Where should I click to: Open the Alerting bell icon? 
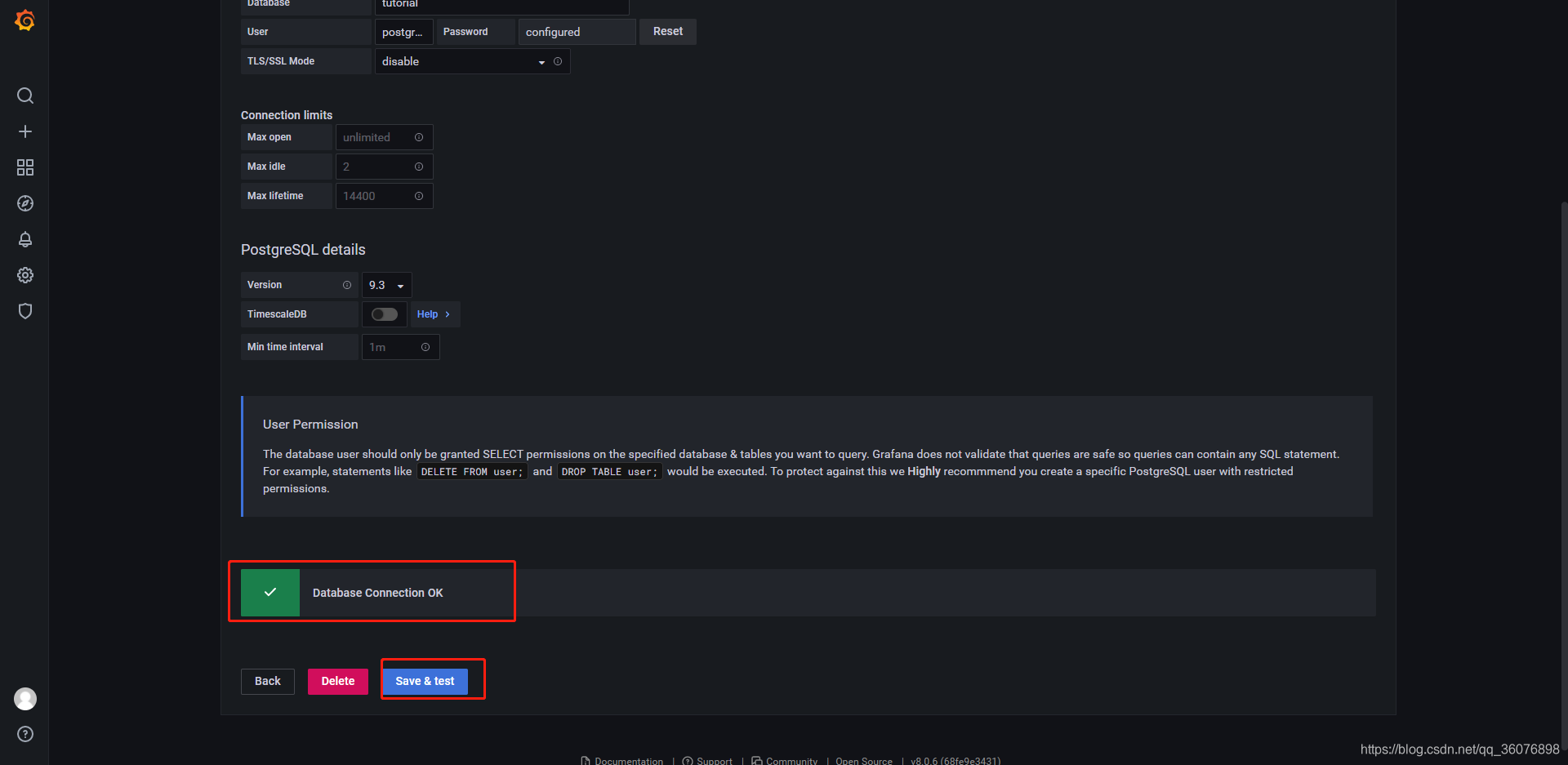pos(25,239)
